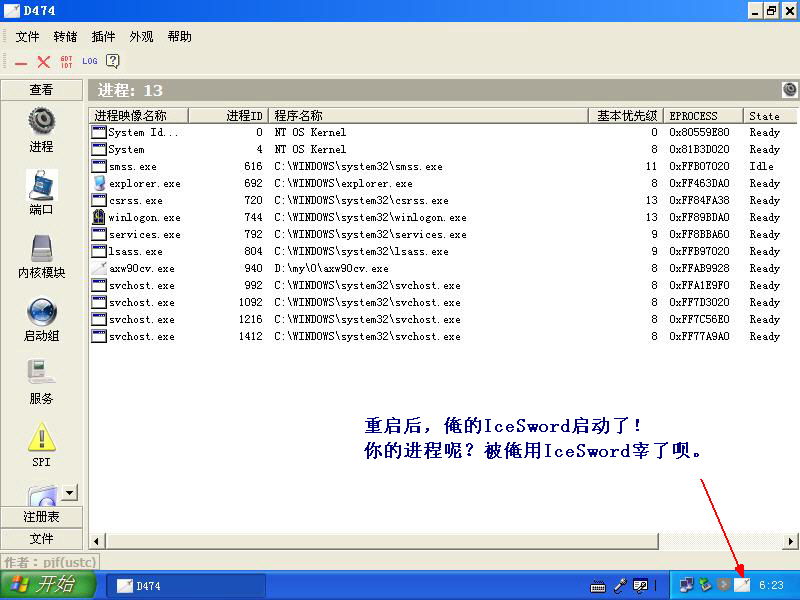This screenshot has height=600, width=800.
Task: Click the horizontal scrollbar left arrow
Action: click(x=96, y=541)
